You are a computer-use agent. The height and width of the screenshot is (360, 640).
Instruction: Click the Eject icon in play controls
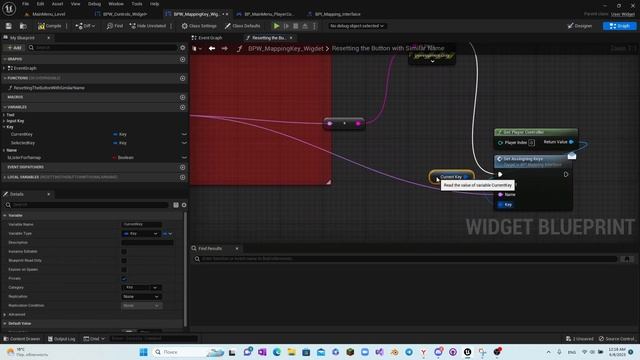[x=305, y=26]
